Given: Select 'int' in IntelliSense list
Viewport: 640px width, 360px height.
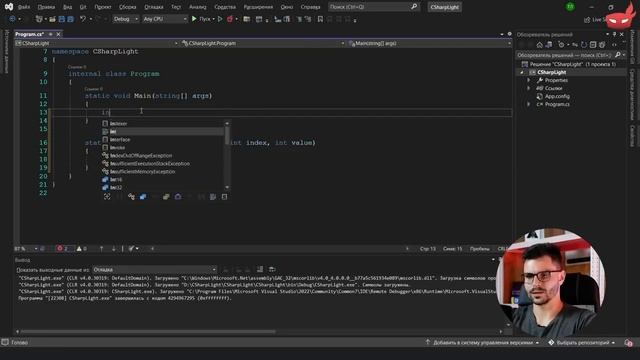Looking at the screenshot, I should (x=162, y=131).
